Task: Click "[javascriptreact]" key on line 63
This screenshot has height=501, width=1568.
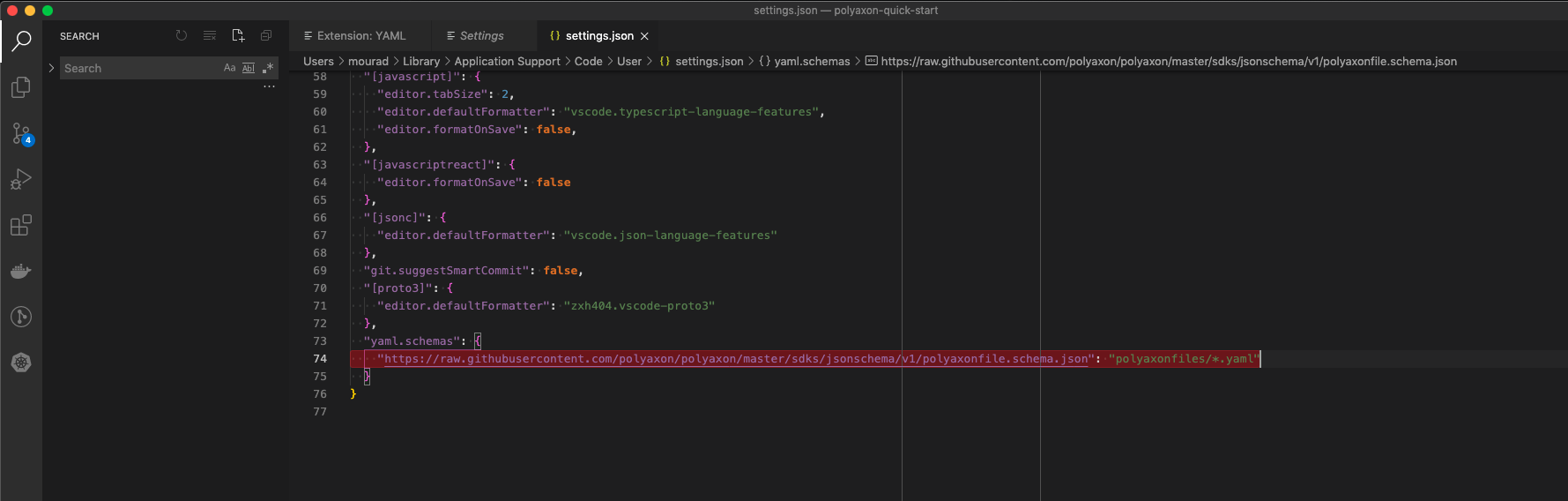Action: [429, 165]
